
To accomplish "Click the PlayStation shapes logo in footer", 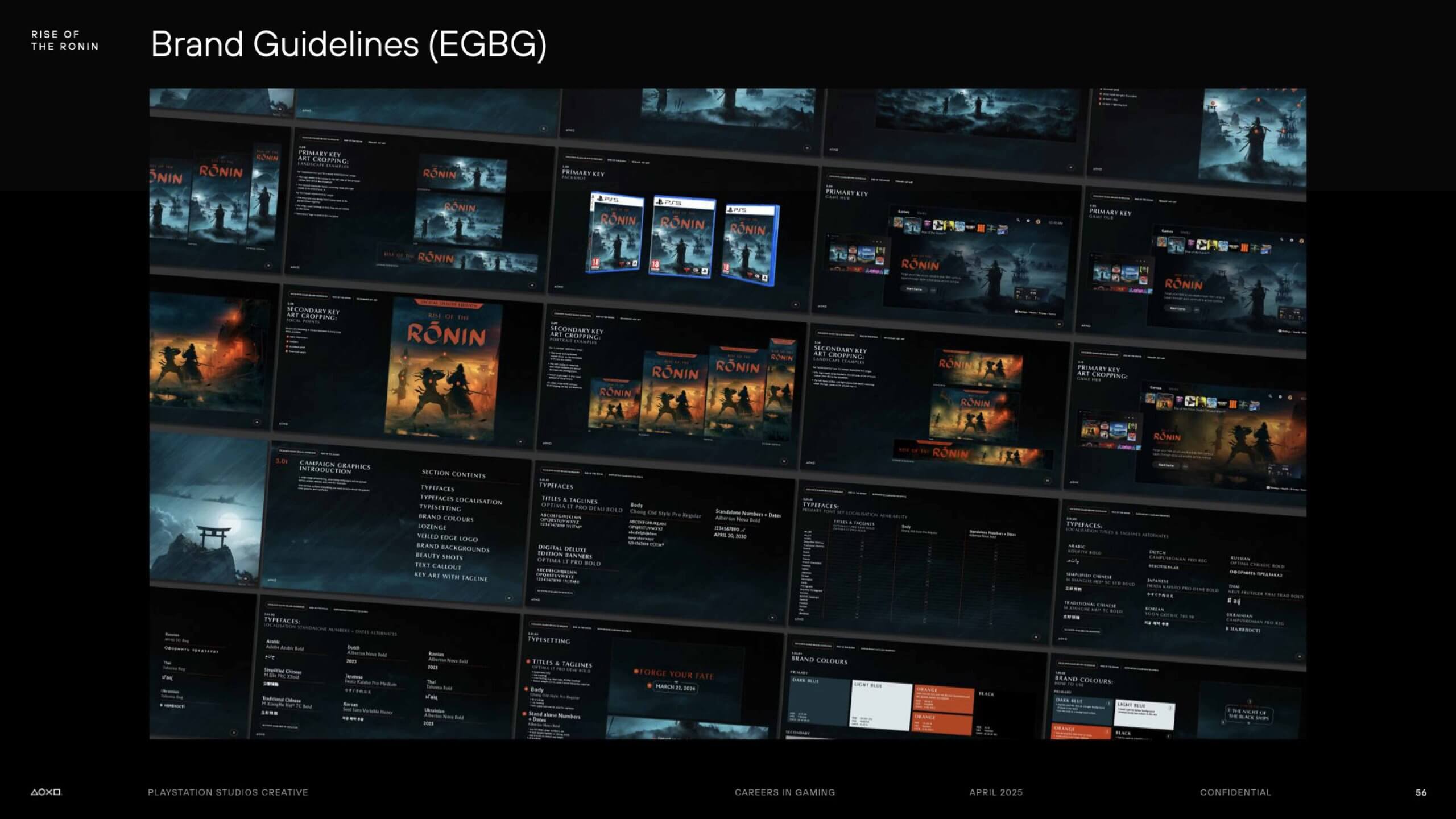I will [x=45, y=792].
